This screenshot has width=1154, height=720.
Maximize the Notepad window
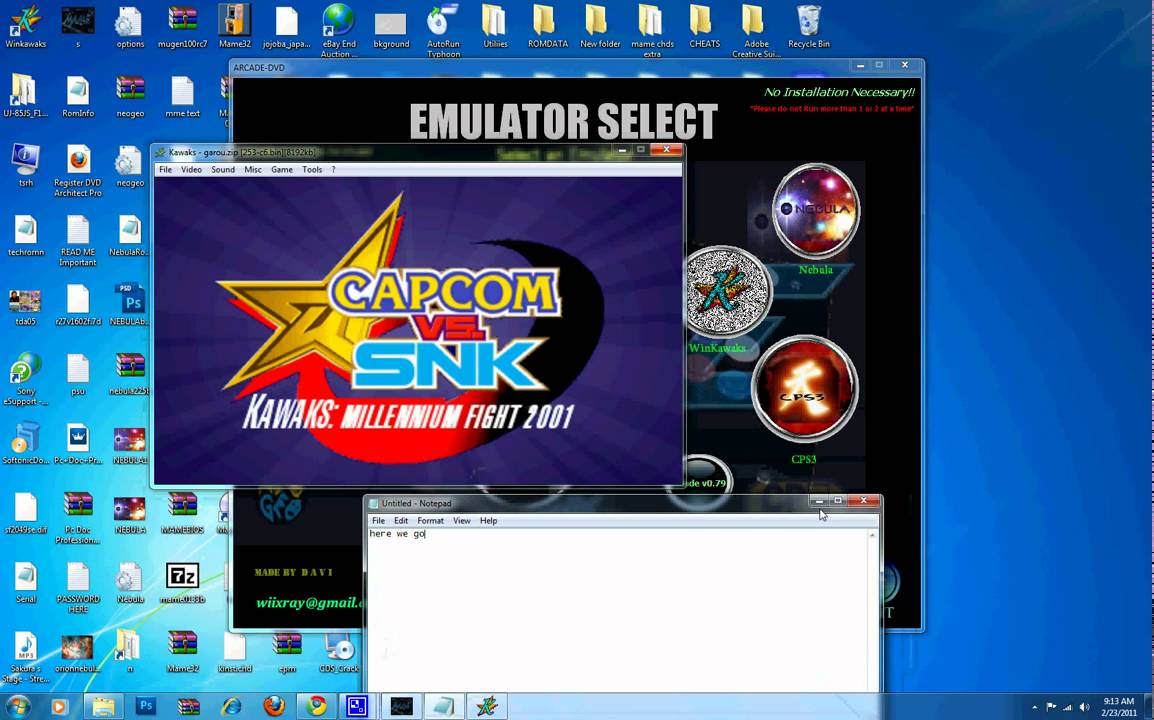838,501
